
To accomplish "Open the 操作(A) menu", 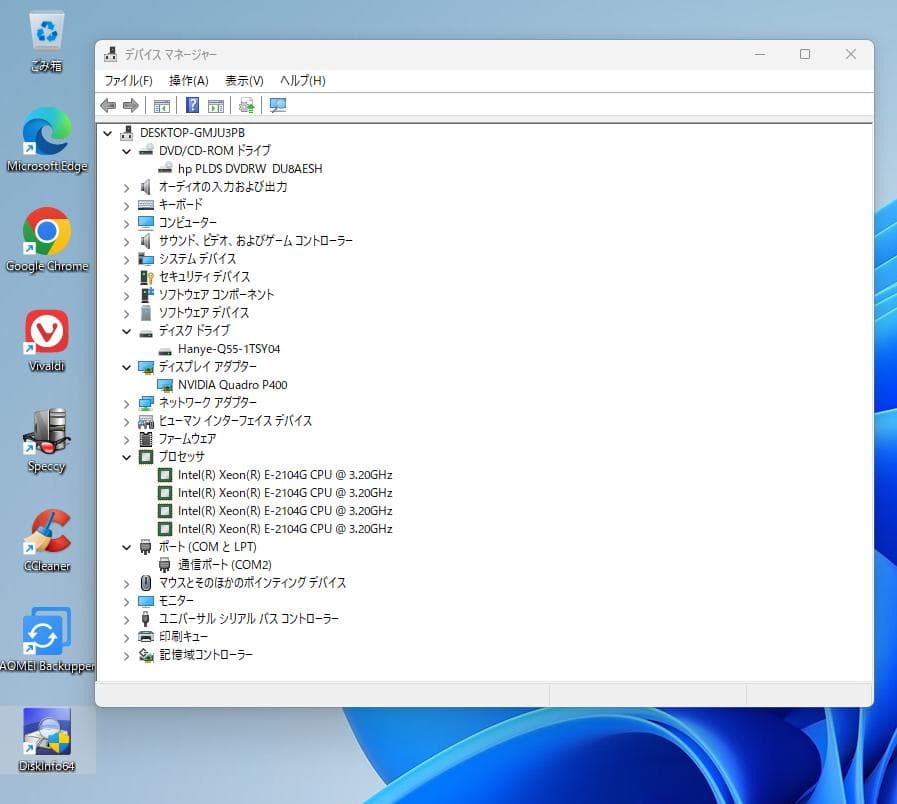I will tap(188, 80).
